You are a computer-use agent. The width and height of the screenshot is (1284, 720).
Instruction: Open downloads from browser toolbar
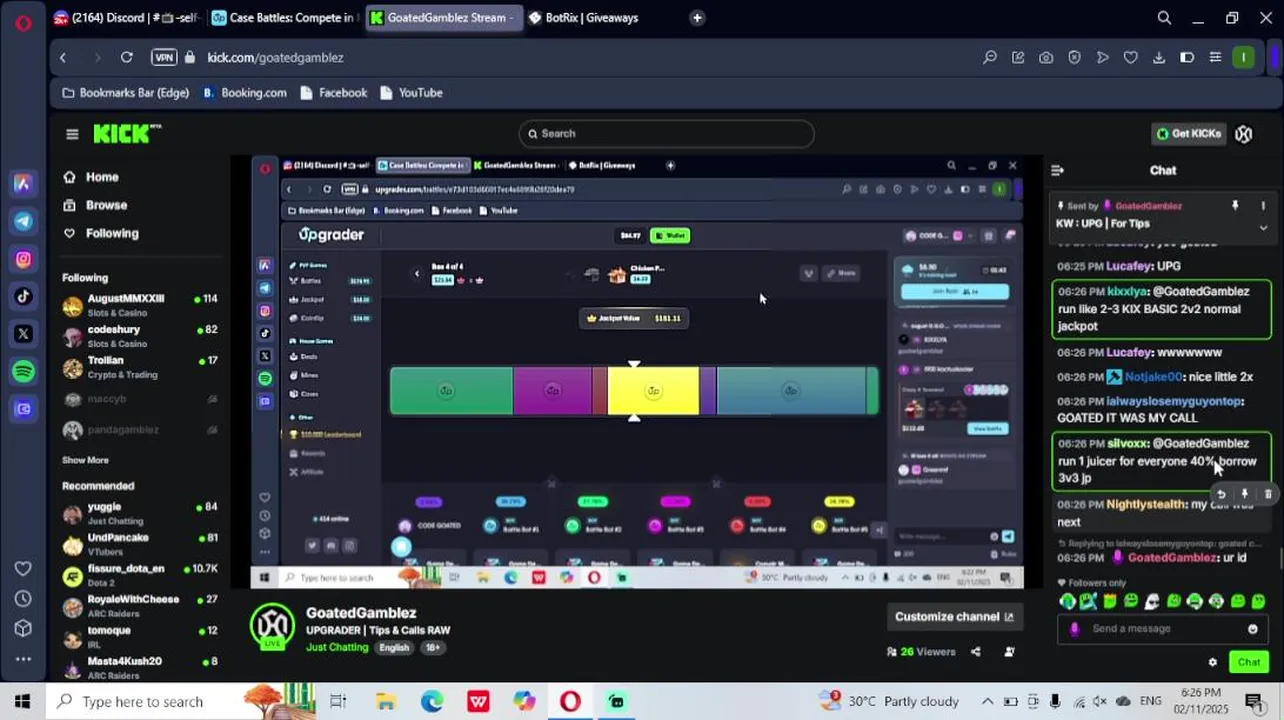[x=1159, y=58]
